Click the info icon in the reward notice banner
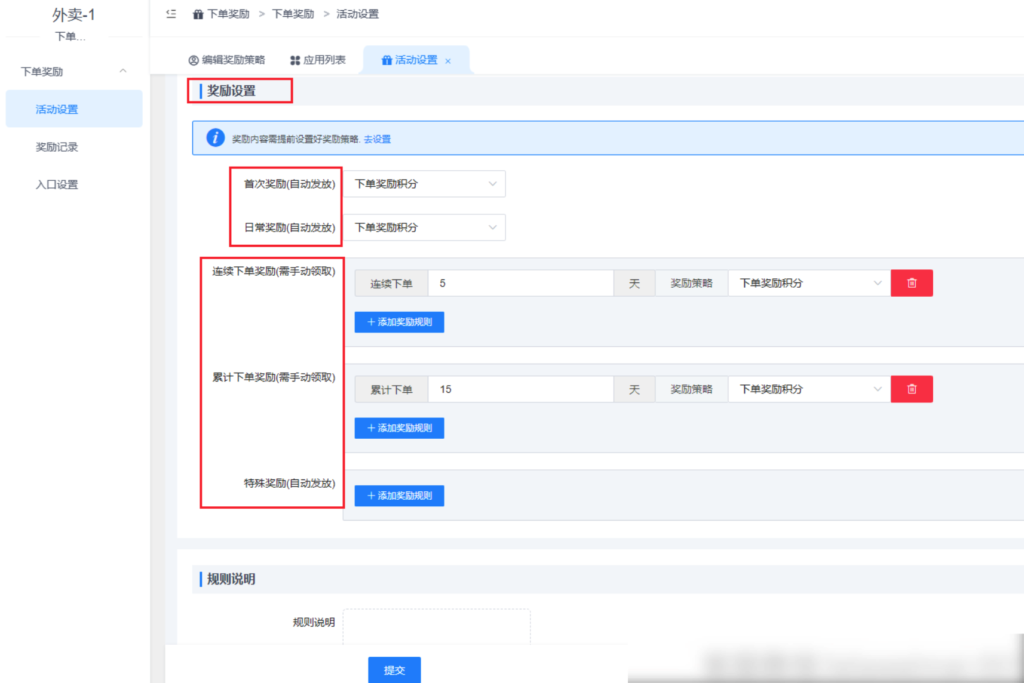1024x683 pixels. click(214, 138)
